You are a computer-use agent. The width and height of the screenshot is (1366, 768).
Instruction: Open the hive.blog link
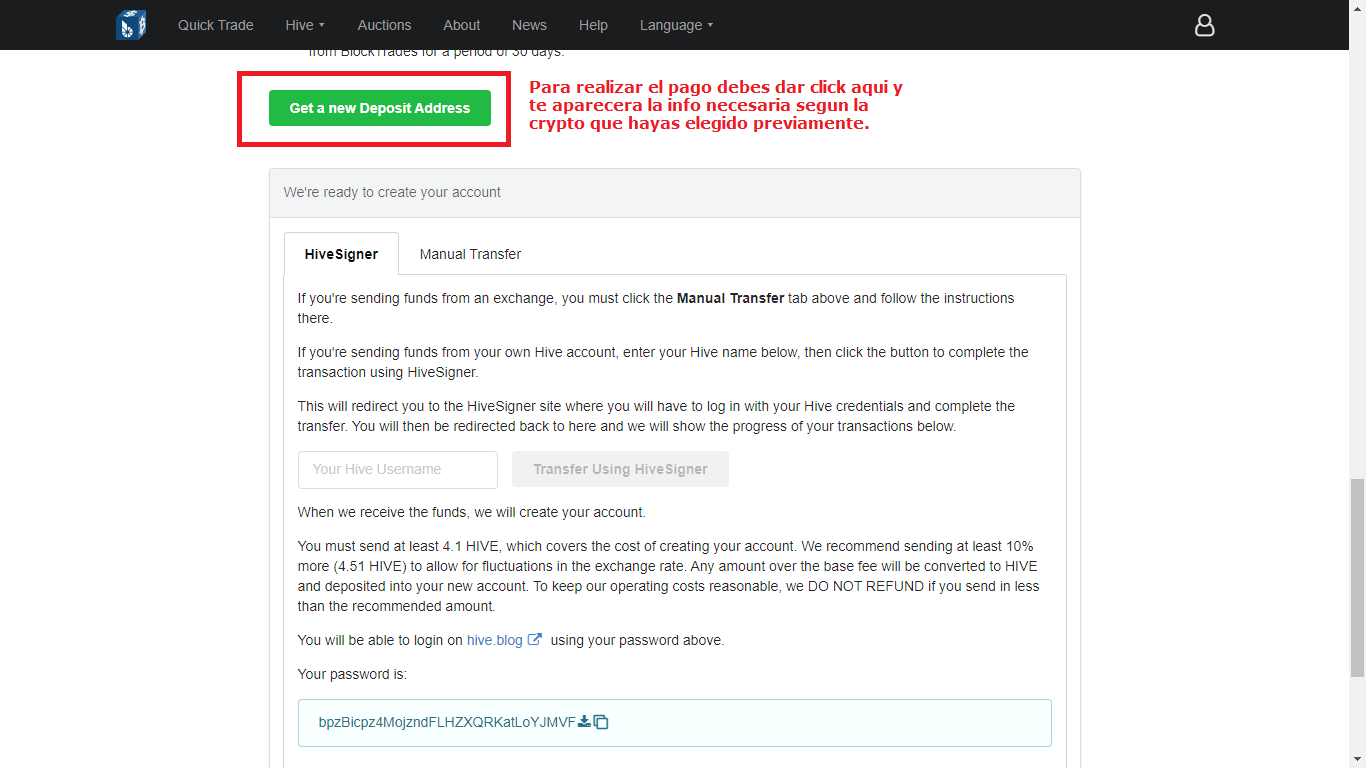click(495, 640)
